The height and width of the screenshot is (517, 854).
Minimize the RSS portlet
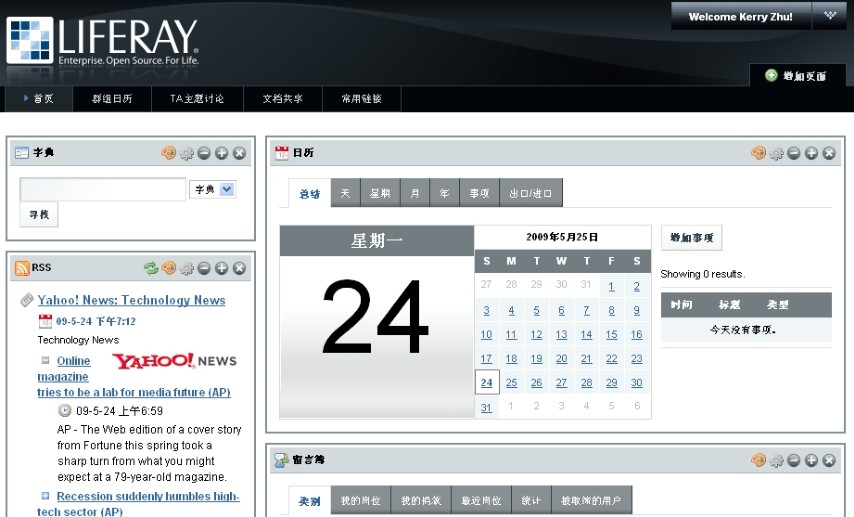click(204, 268)
